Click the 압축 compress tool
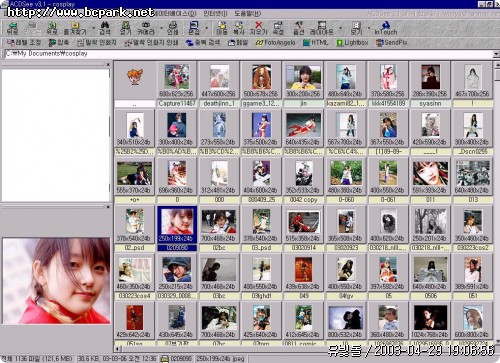Image resolution: width=500 pixels, height=363 pixels. click(x=59, y=43)
